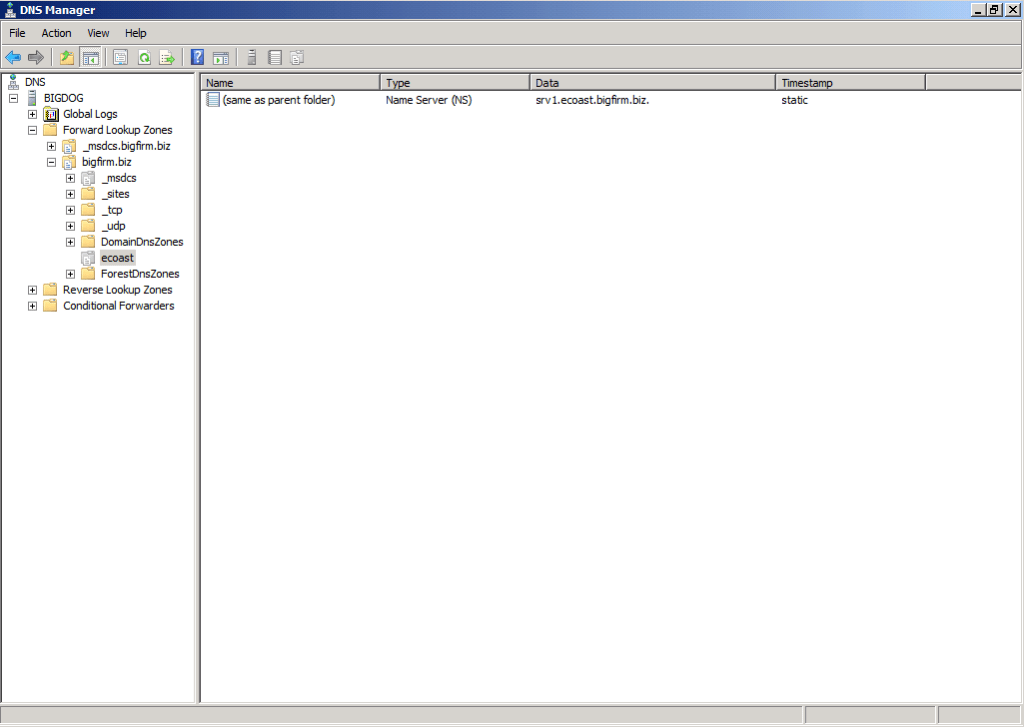
Task: Click the DNS Manager title bar icon
Action: (10, 10)
